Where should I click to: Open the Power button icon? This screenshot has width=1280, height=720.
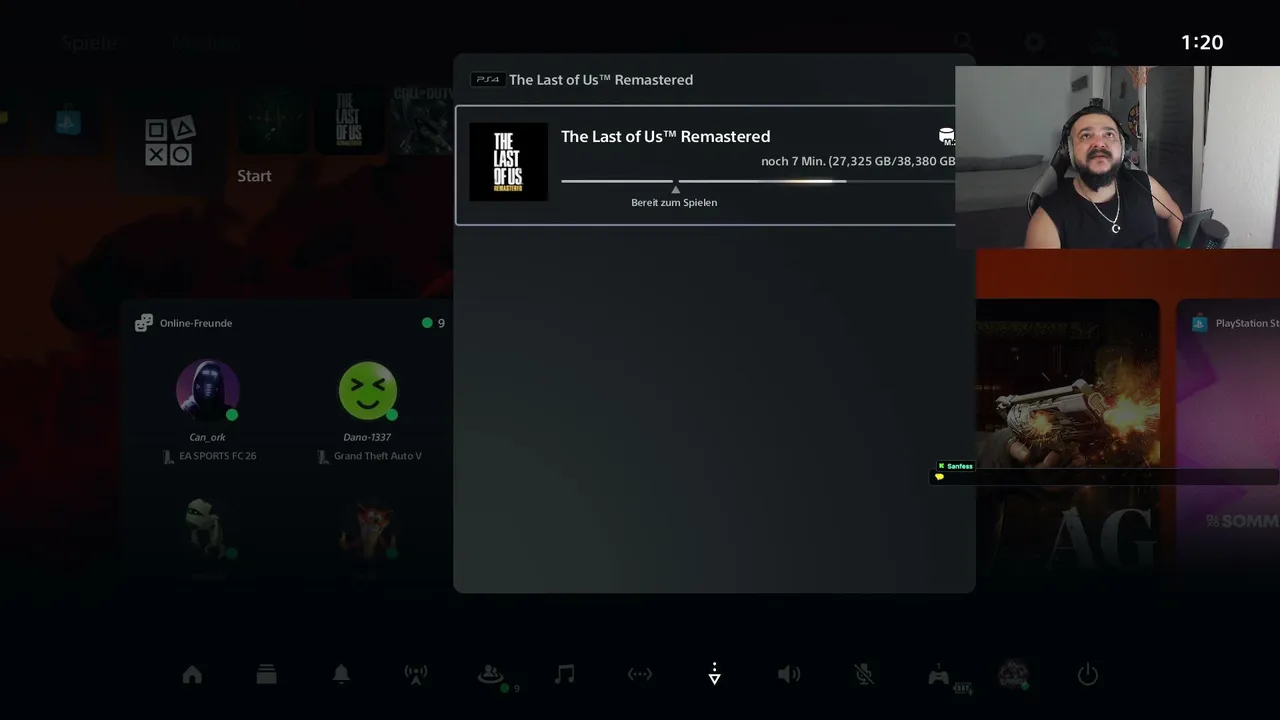click(x=1088, y=675)
